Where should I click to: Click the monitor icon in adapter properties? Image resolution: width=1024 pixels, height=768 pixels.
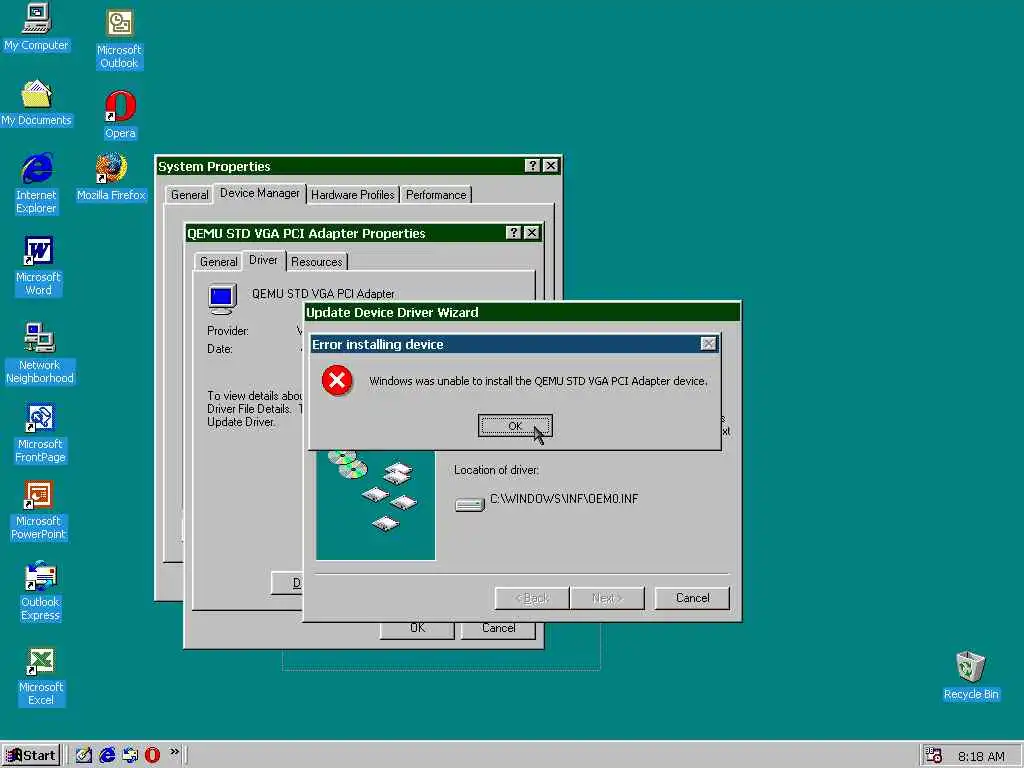222,299
